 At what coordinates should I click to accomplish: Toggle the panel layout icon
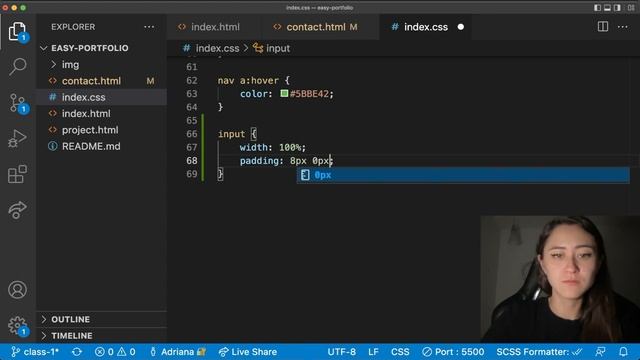pos(607,8)
